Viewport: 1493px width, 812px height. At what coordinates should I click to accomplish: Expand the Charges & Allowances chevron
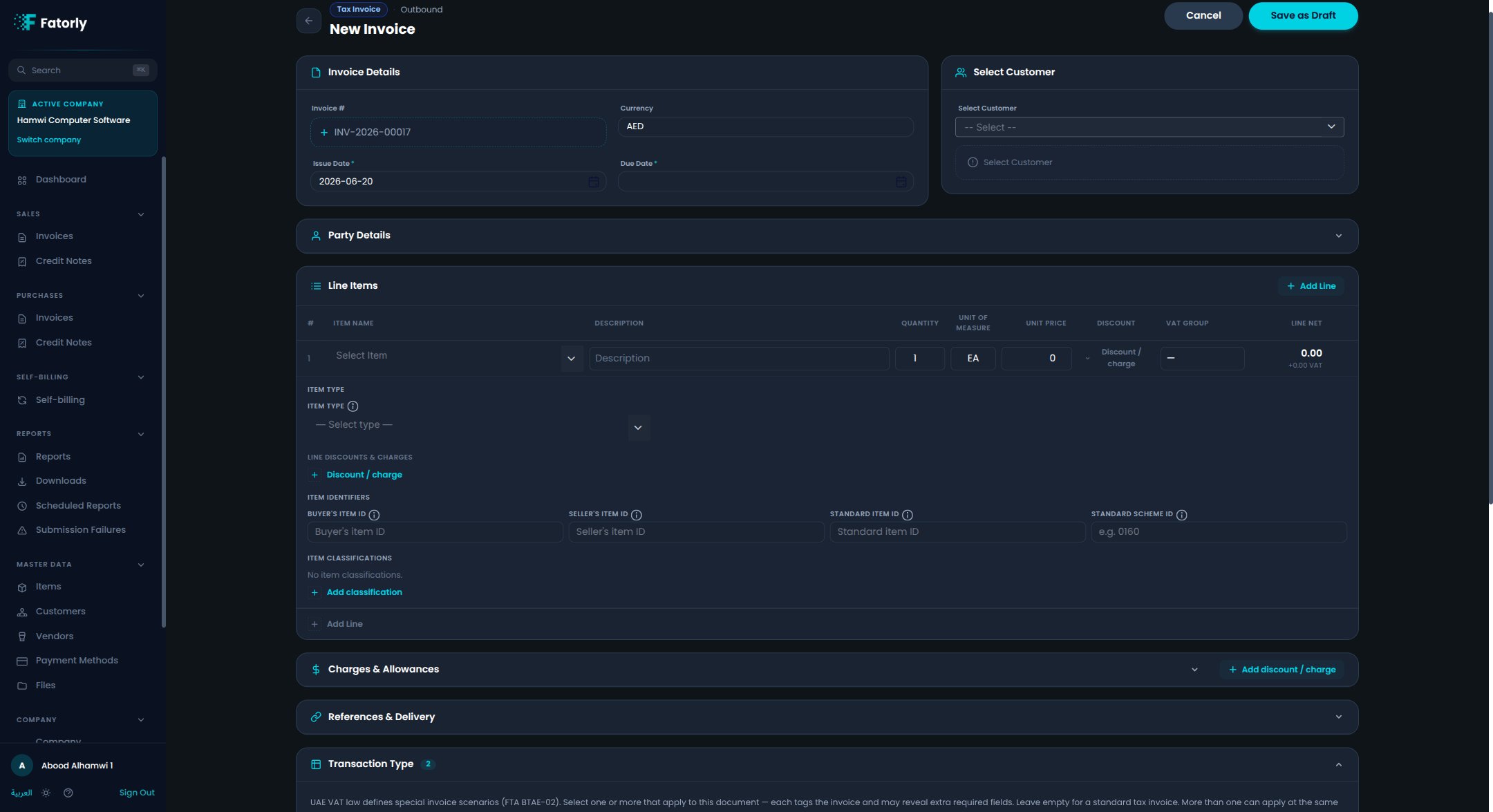click(1194, 670)
